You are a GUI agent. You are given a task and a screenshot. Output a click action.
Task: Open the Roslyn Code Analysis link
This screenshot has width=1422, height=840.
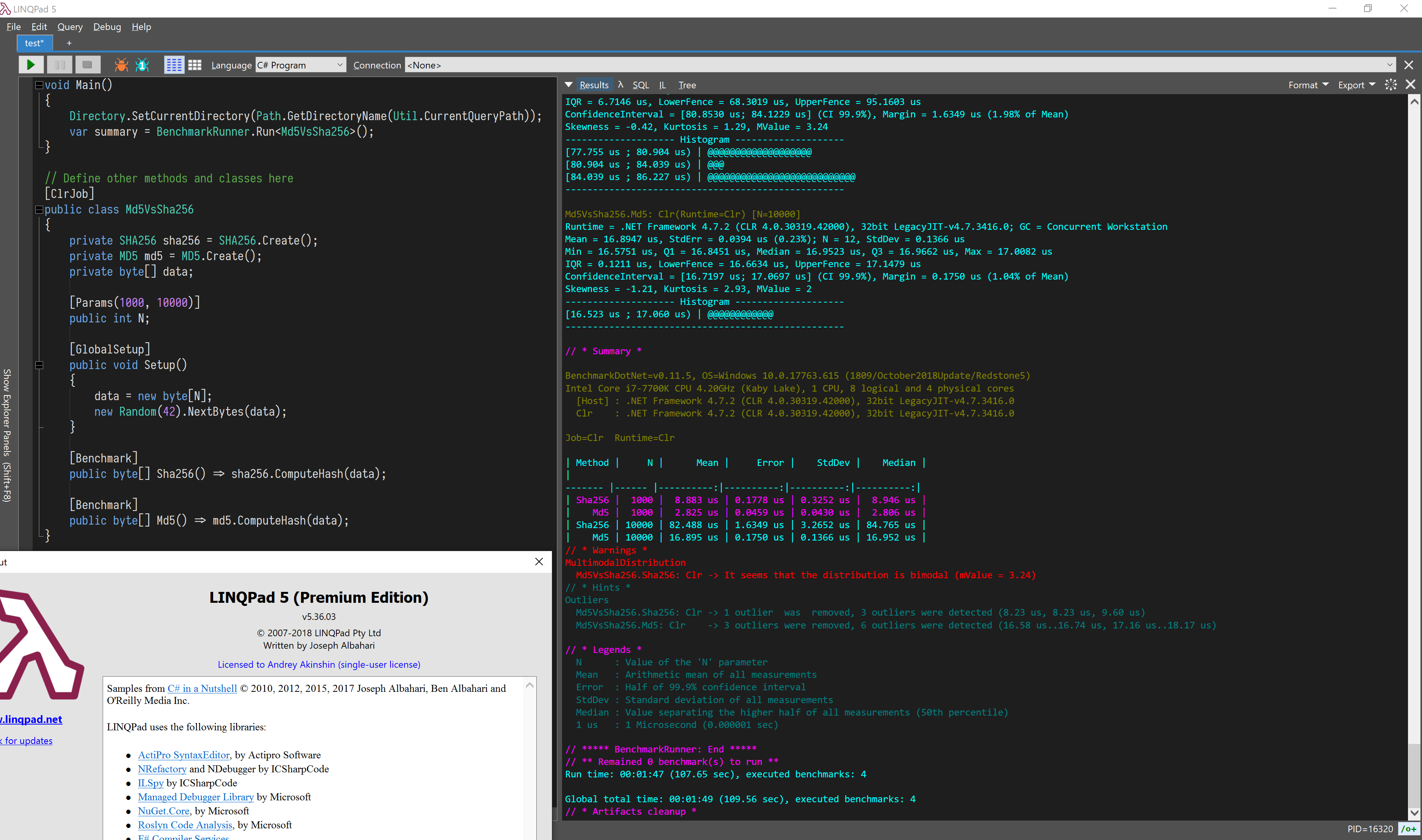[185, 825]
